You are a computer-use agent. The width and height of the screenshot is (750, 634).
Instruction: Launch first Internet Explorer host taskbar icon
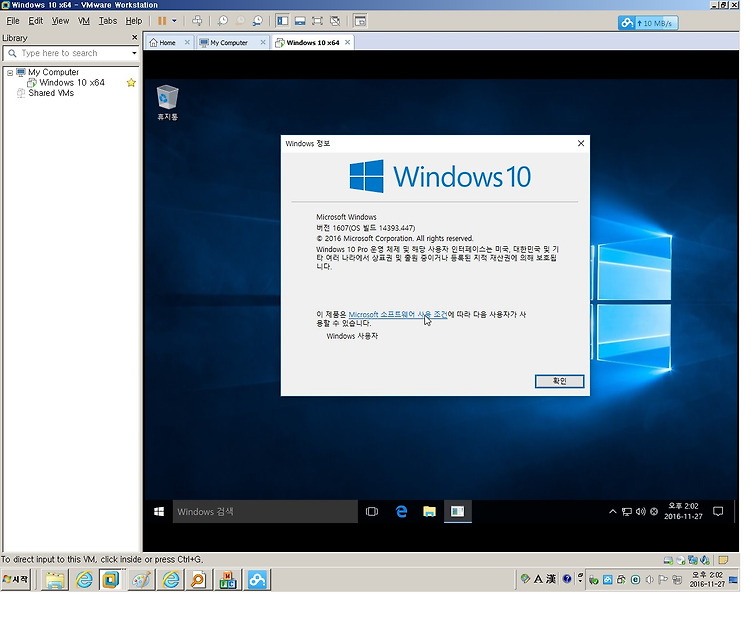[84, 580]
